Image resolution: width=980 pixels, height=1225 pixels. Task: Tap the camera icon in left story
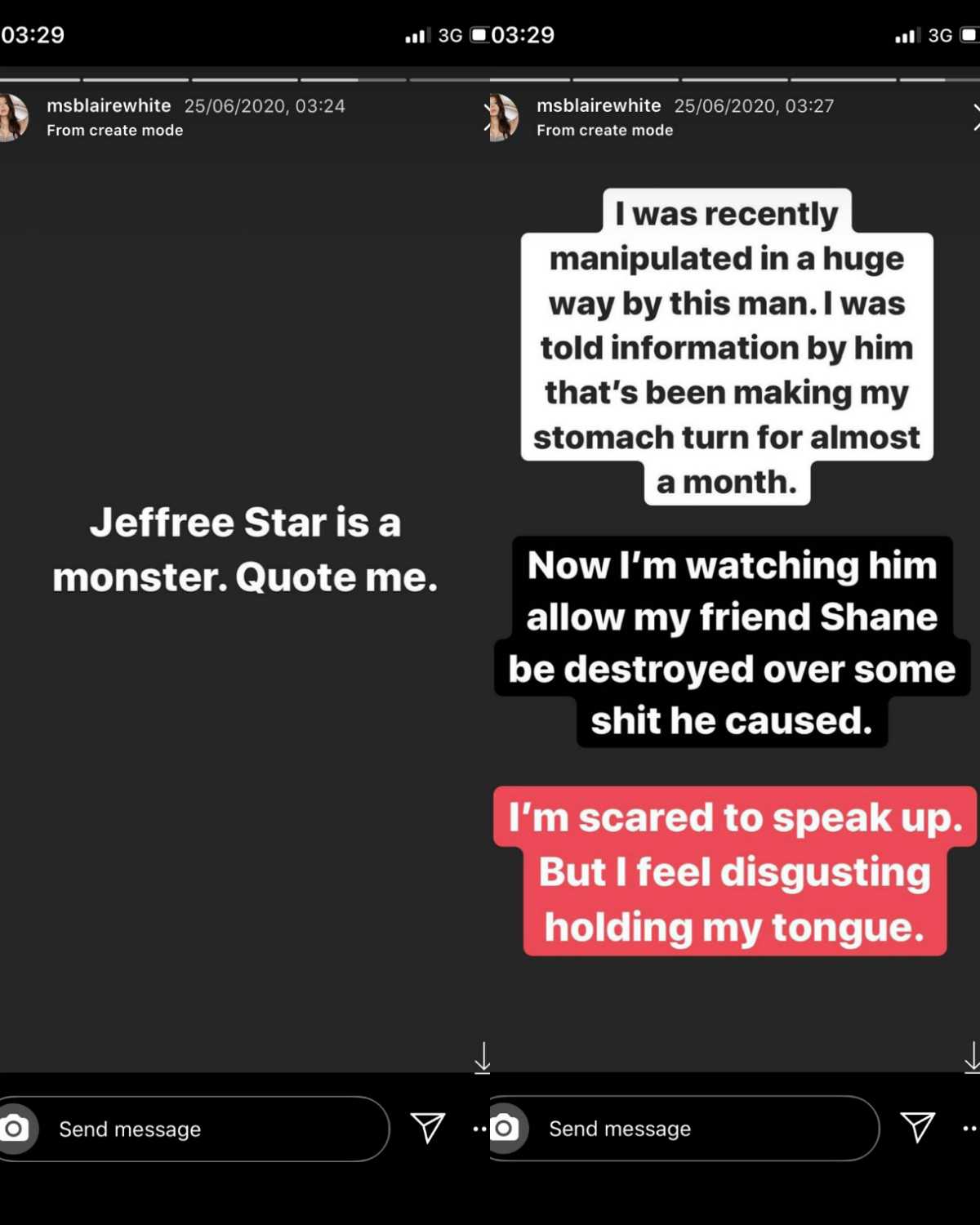click(14, 1129)
